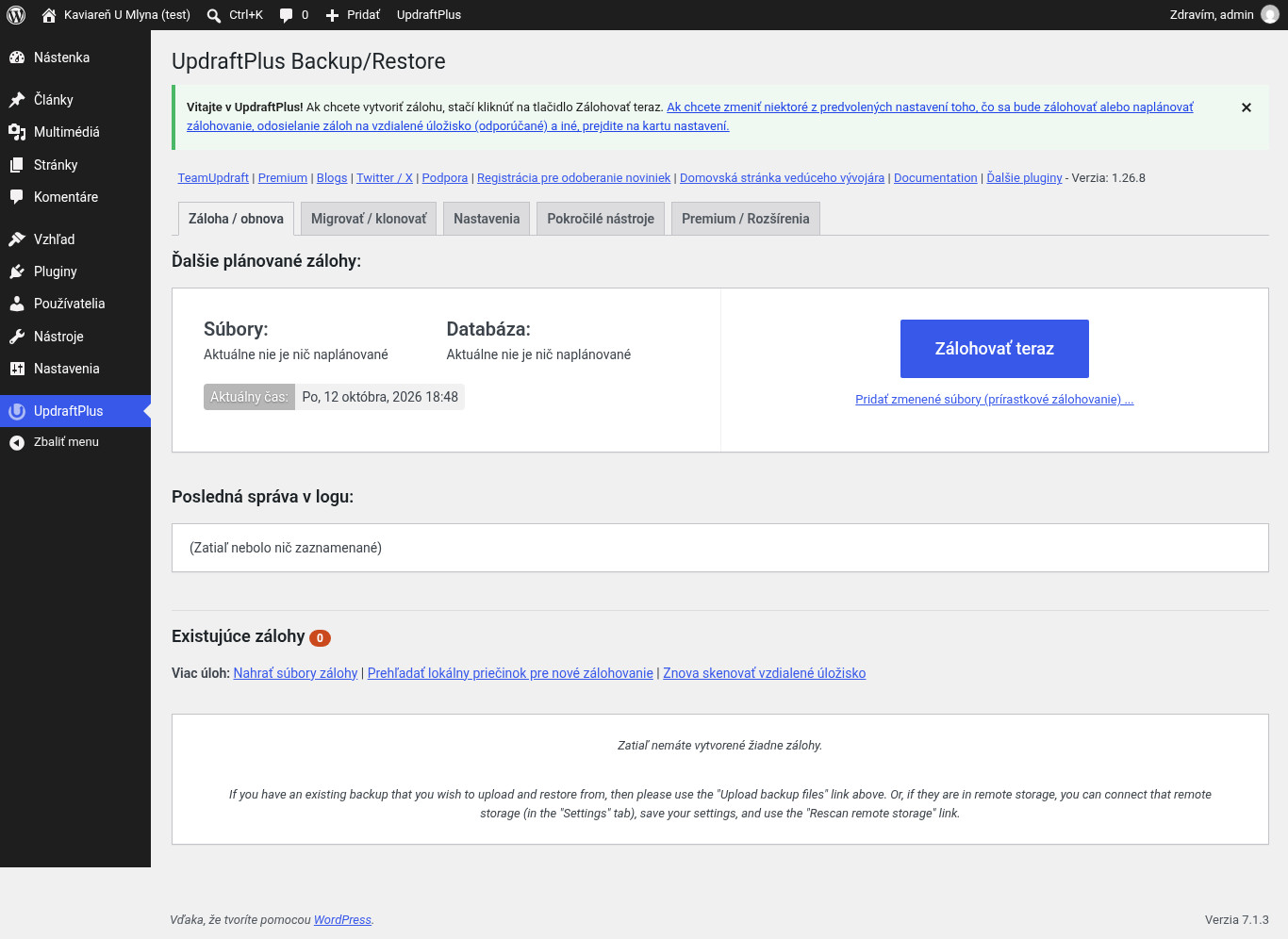This screenshot has width=1288, height=939.
Task: Open the comments bubble icon in admin bar
Action: point(287,15)
